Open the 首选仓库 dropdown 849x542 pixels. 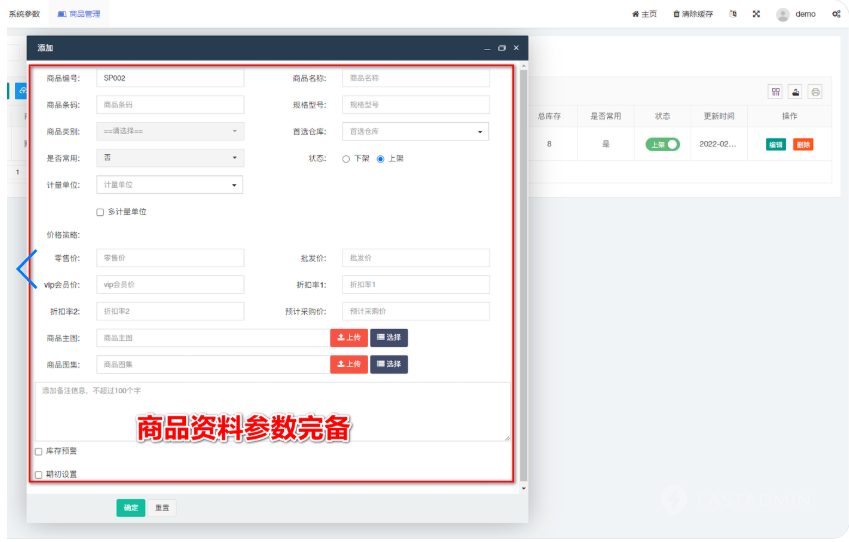(415, 131)
